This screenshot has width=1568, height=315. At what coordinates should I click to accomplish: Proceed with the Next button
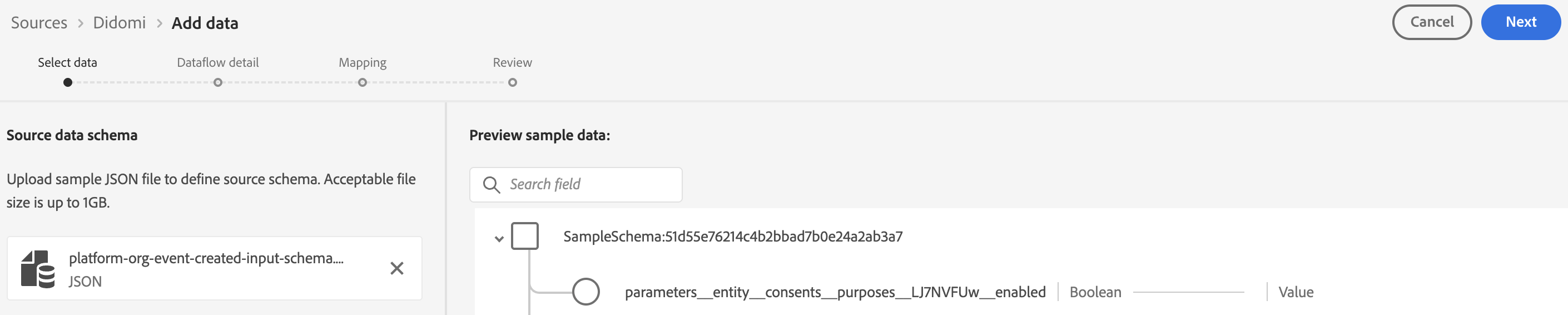[x=1520, y=23]
